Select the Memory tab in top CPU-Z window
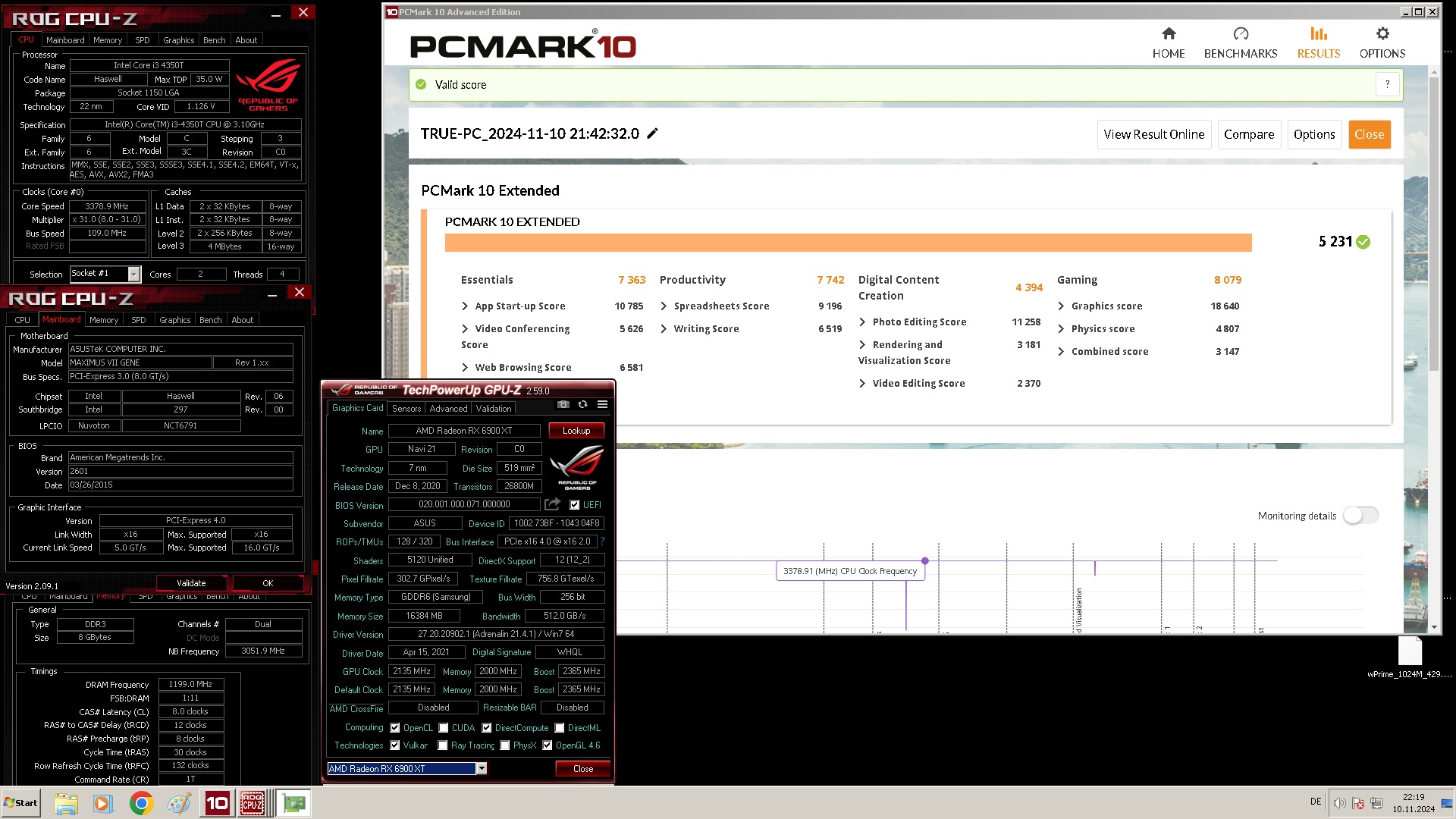 pos(108,40)
